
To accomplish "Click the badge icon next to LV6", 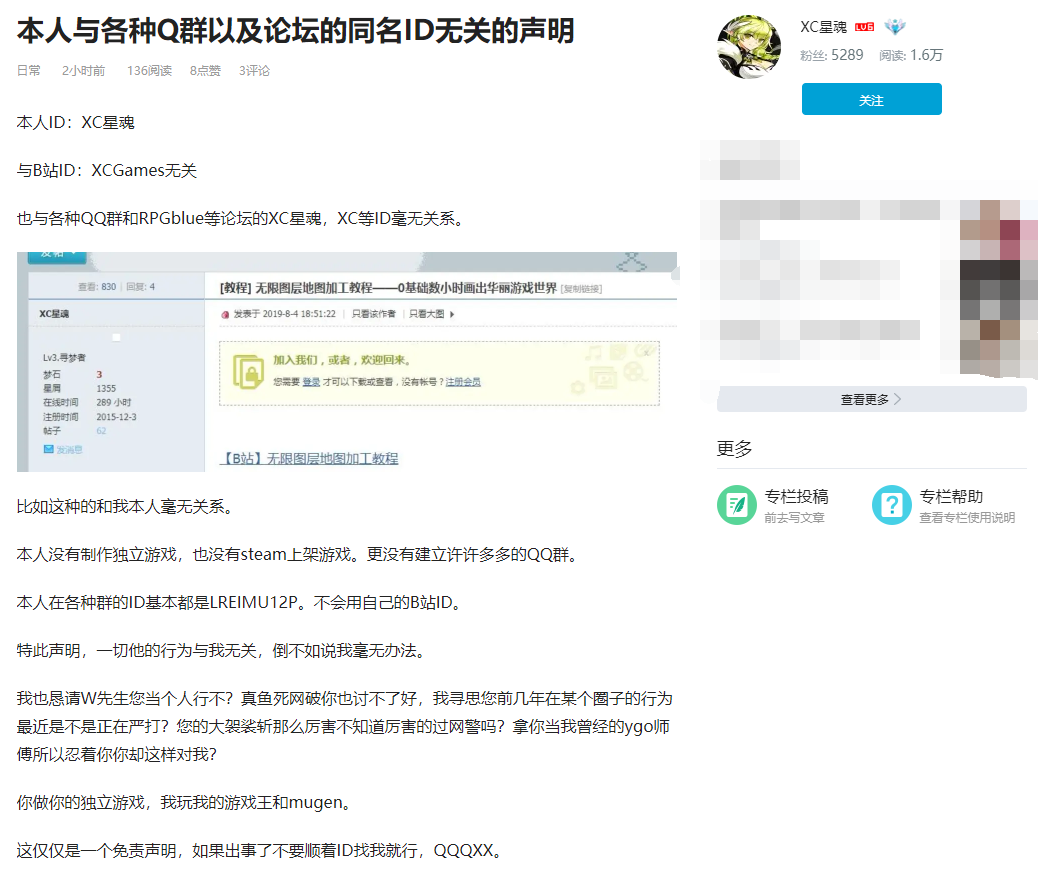I will (x=894, y=26).
